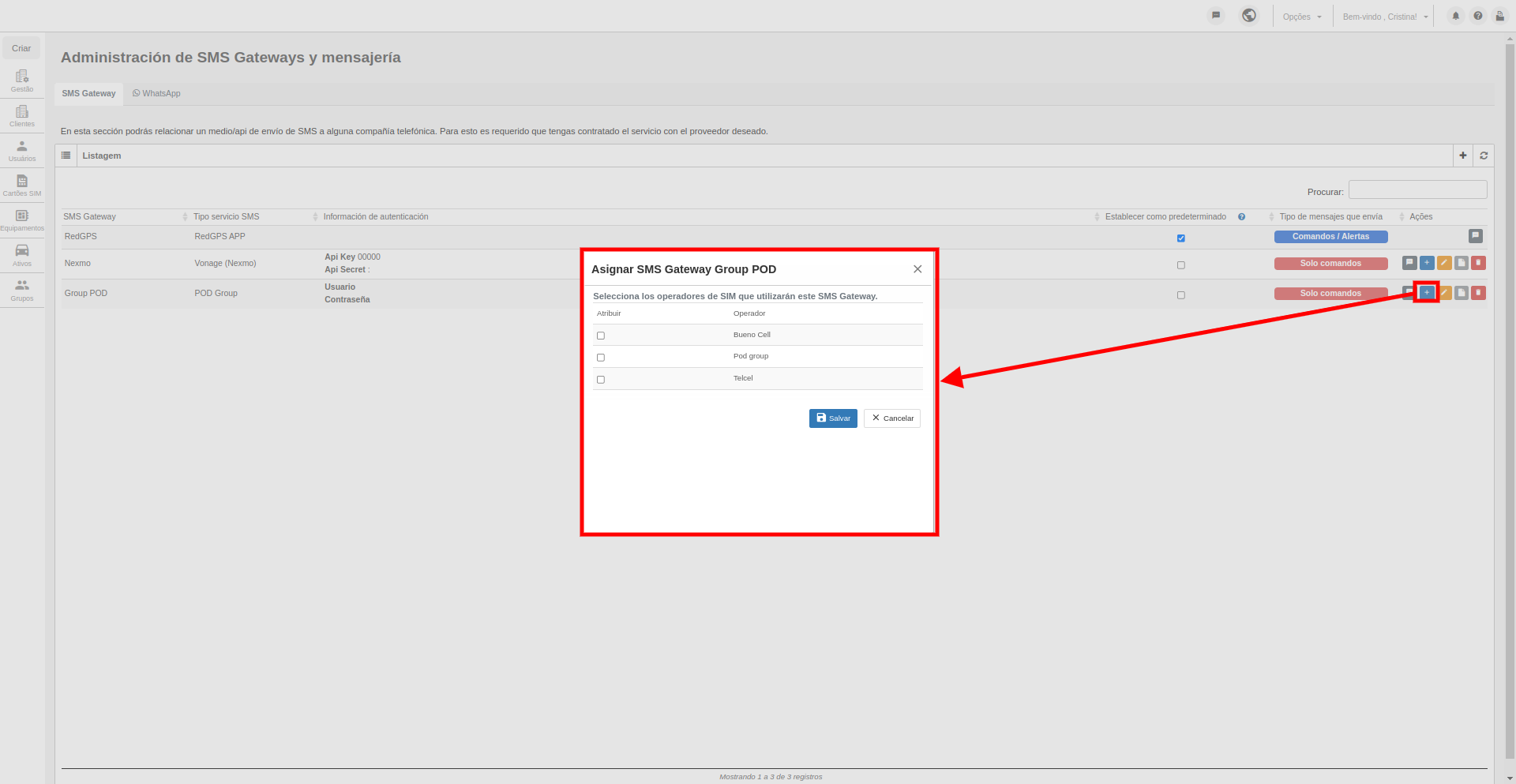Click the notifications bell icon
This screenshot has width=1516, height=784.
point(1456,16)
